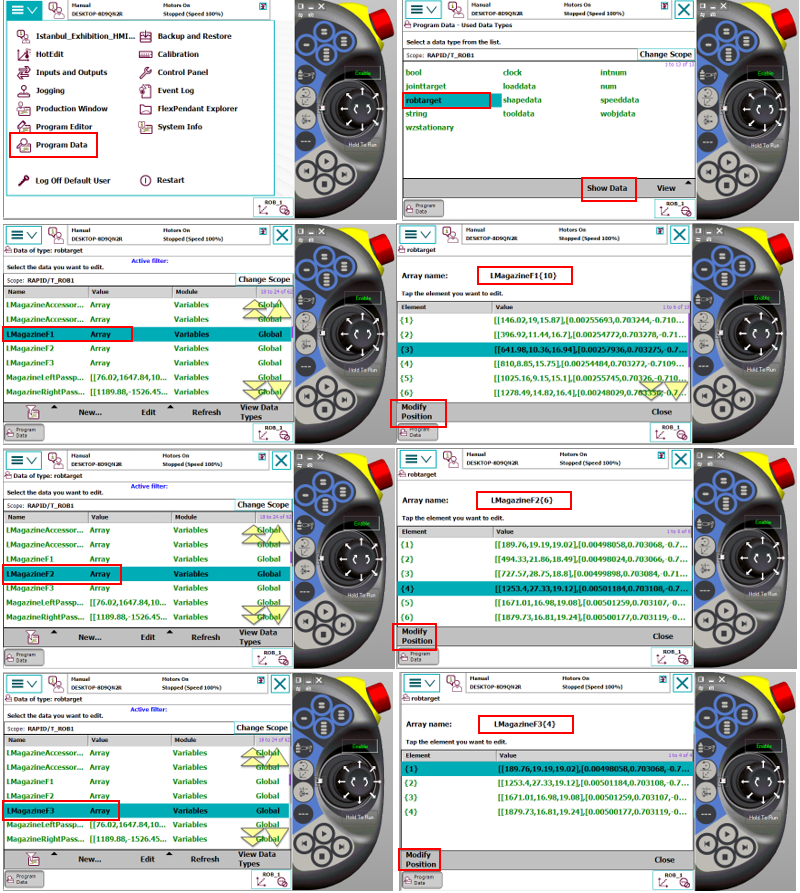Click Modify Position under the LMagazineF3{4} array
The height and width of the screenshot is (893, 800).
pos(419,859)
